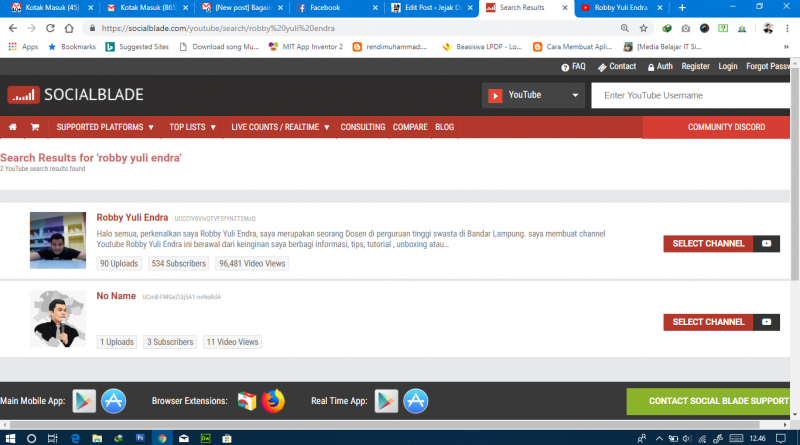Open the shopping cart icon in navbar
The width and height of the screenshot is (800, 445).
click(x=35, y=127)
